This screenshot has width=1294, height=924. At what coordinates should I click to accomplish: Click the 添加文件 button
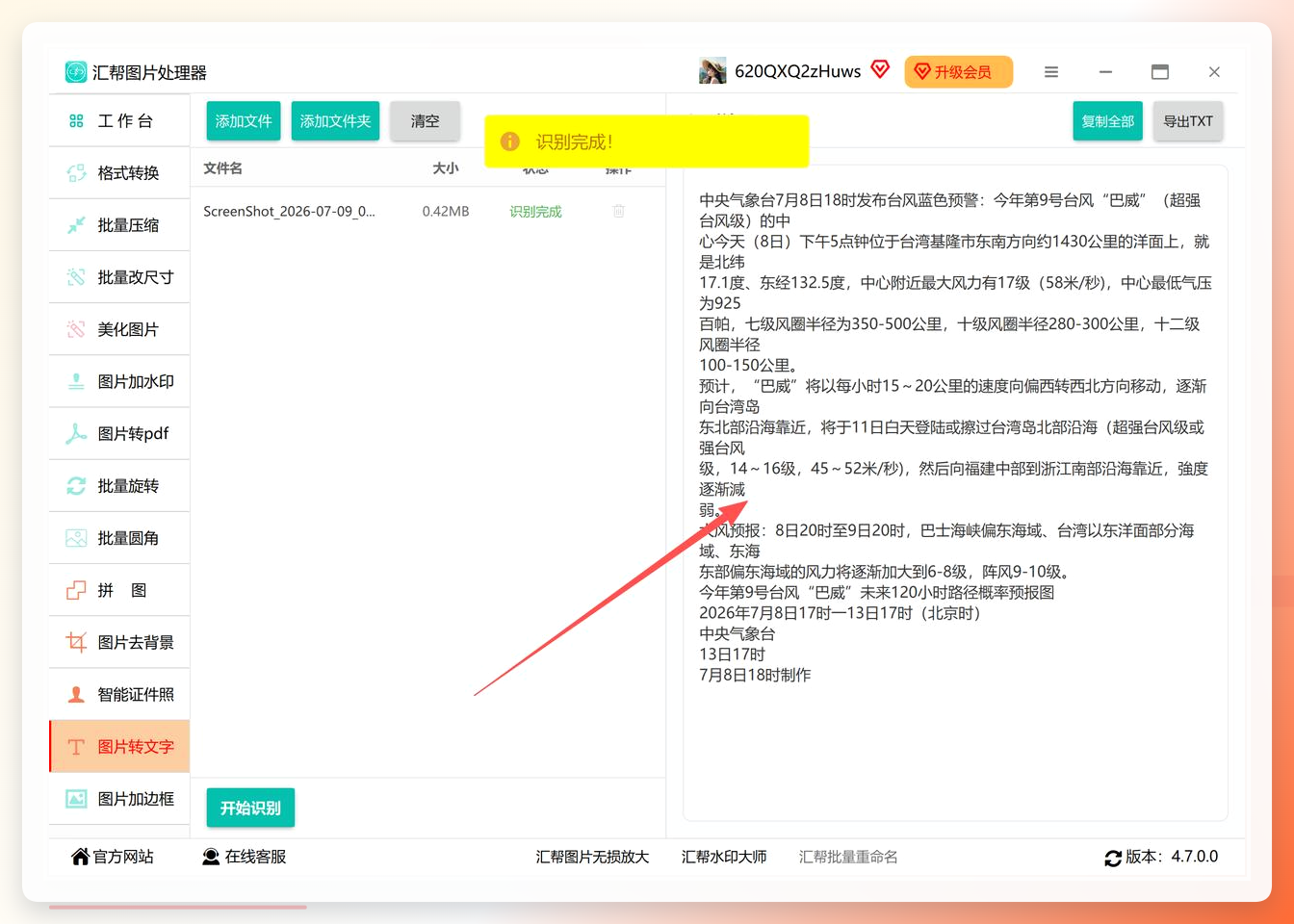(244, 121)
